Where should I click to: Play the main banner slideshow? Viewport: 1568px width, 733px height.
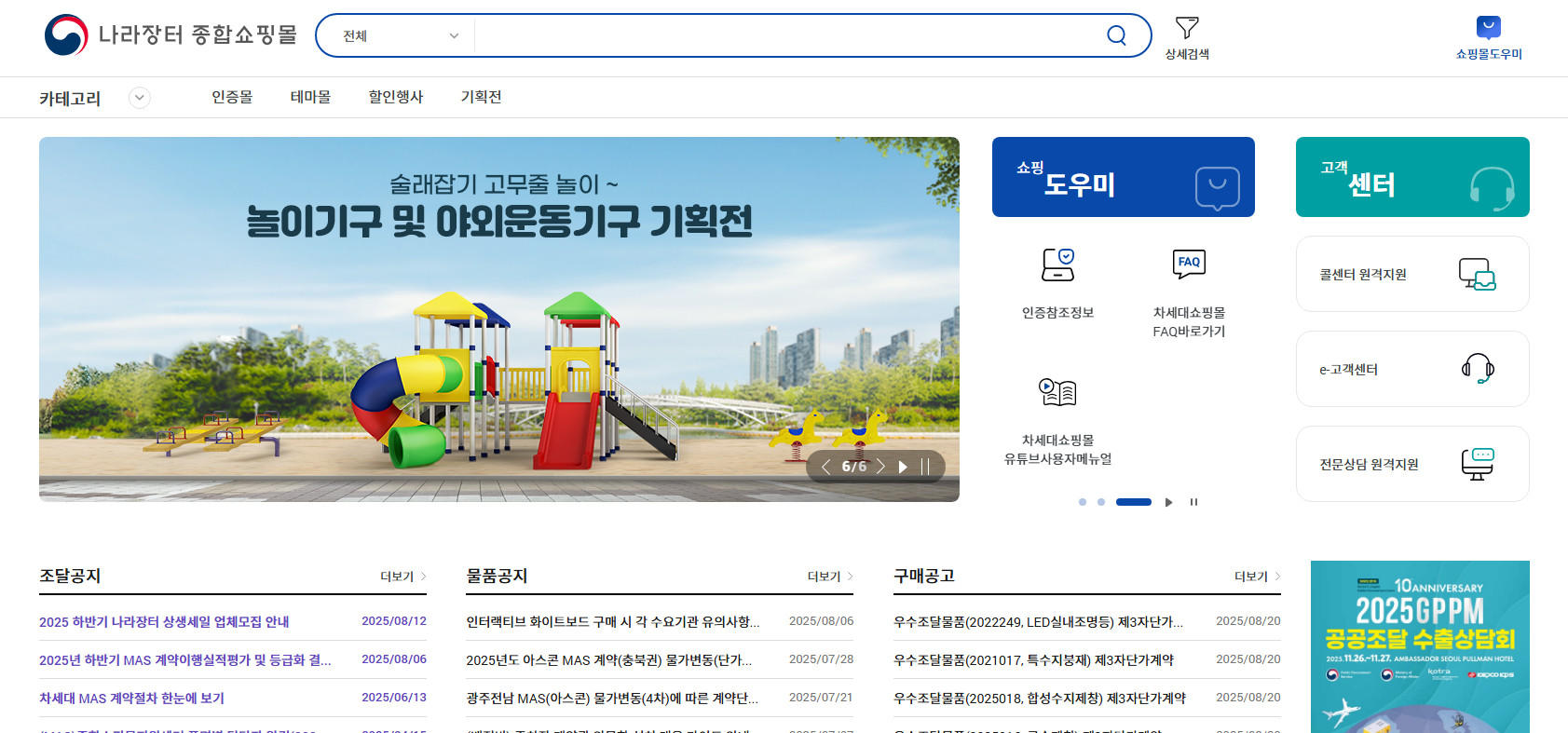click(903, 467)
